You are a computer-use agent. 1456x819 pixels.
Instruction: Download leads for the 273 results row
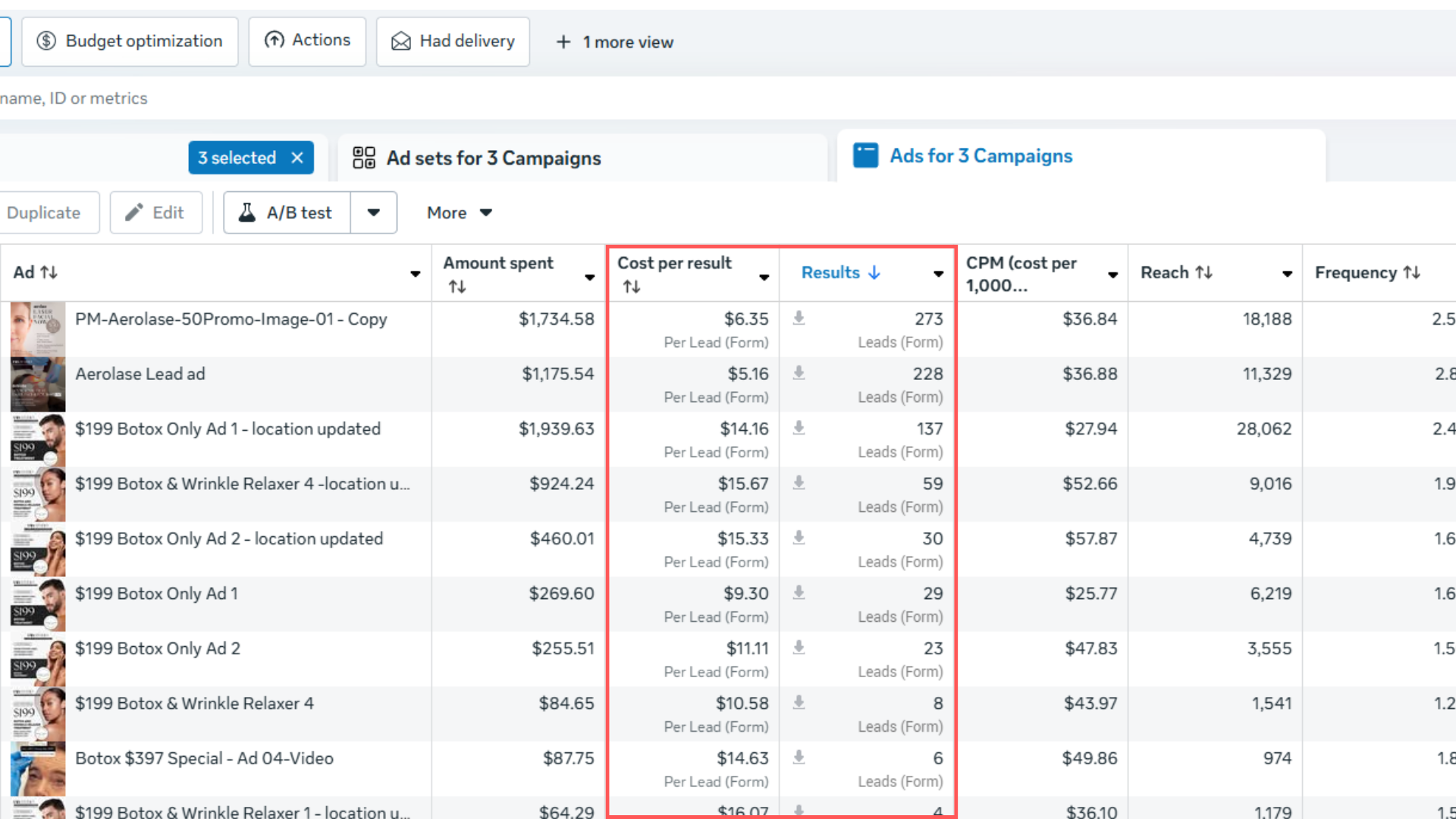[x=799, y=318]
